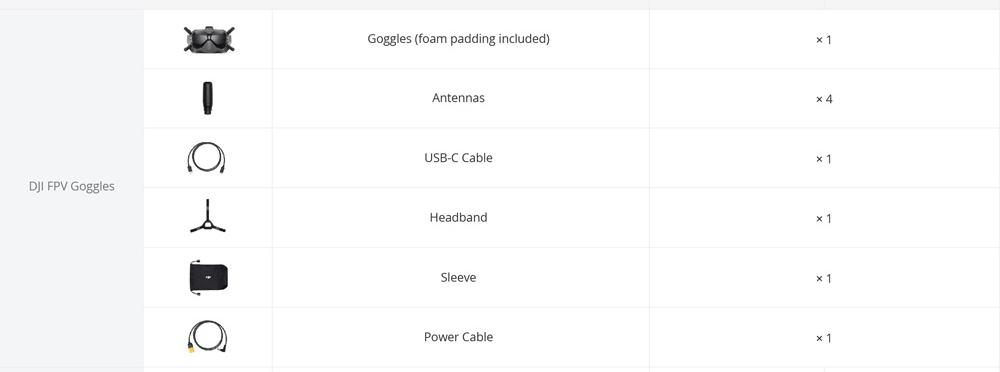Click the Power Cable item name
This screenshot has width=1000, height=372.
pyautogui.click(x=459, y=337)
